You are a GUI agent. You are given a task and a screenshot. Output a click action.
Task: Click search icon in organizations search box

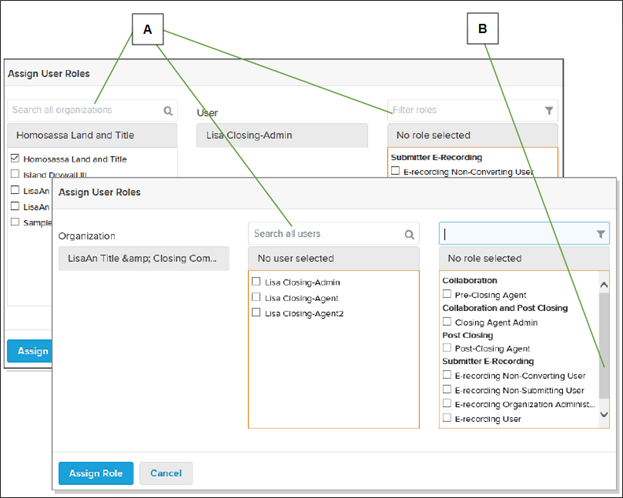tap(168, 110)
